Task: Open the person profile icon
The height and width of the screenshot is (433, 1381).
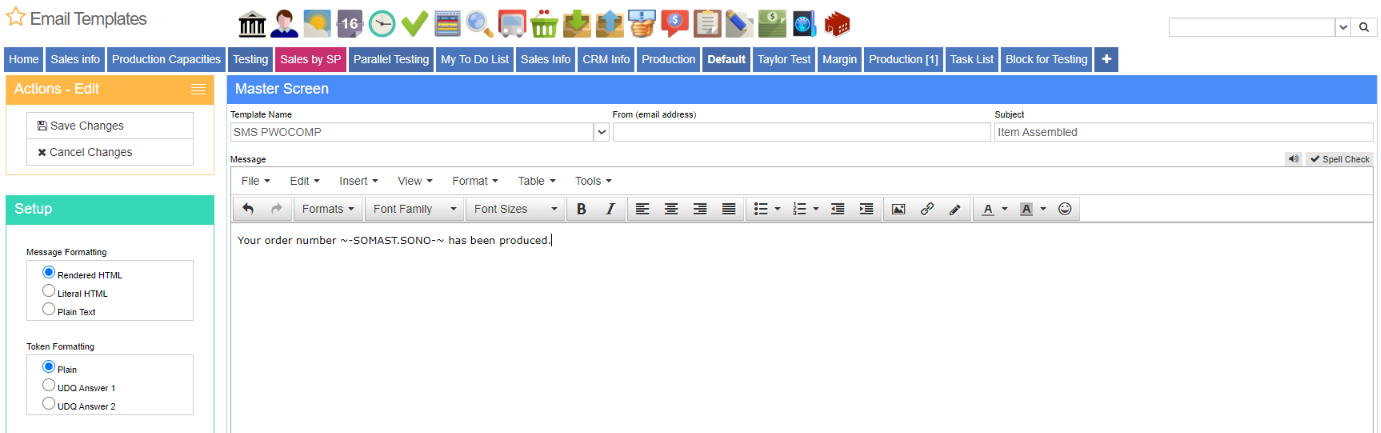Action: pyautogui.click(x=285, y=22)
